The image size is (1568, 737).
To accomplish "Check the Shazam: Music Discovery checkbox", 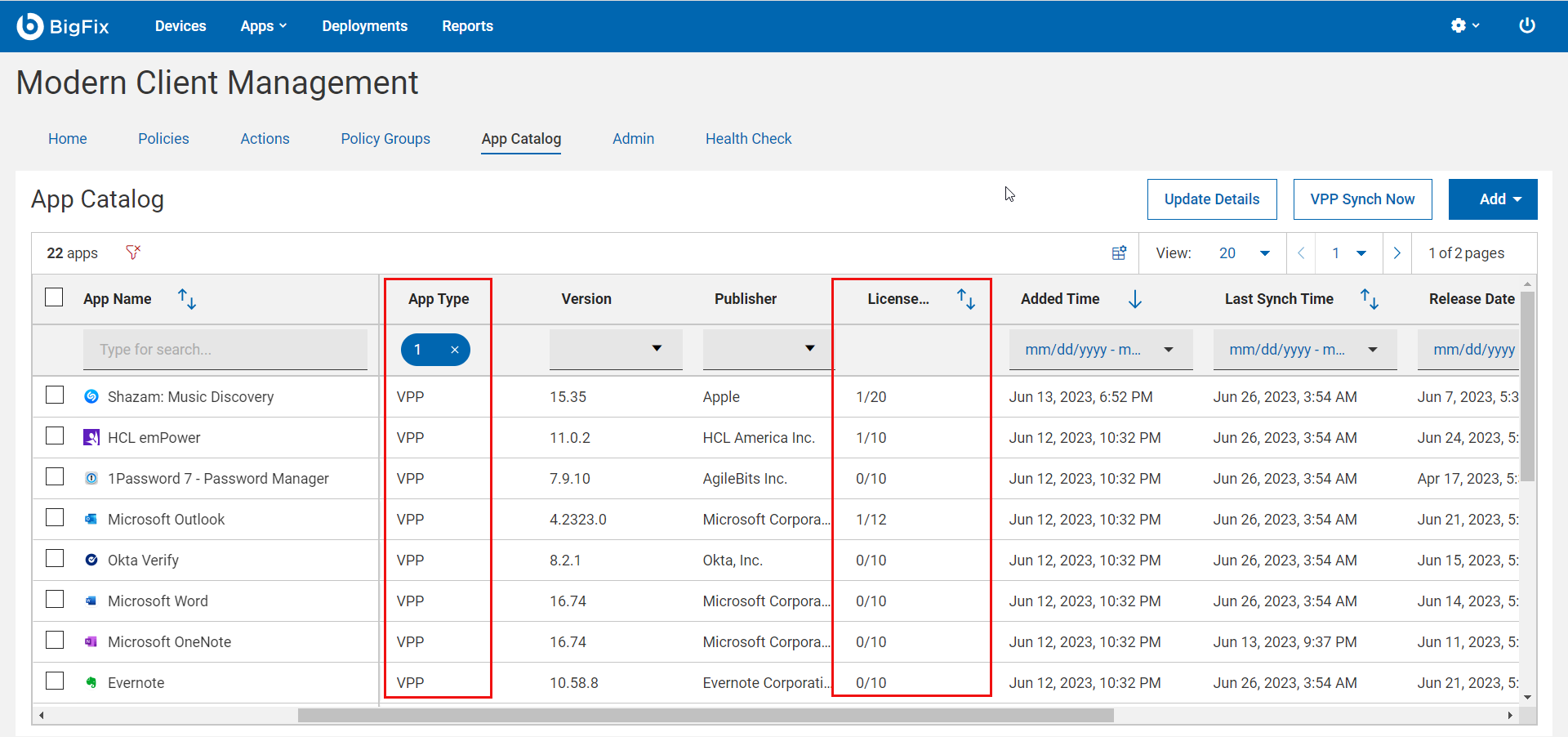I will (x=55, y=395).
